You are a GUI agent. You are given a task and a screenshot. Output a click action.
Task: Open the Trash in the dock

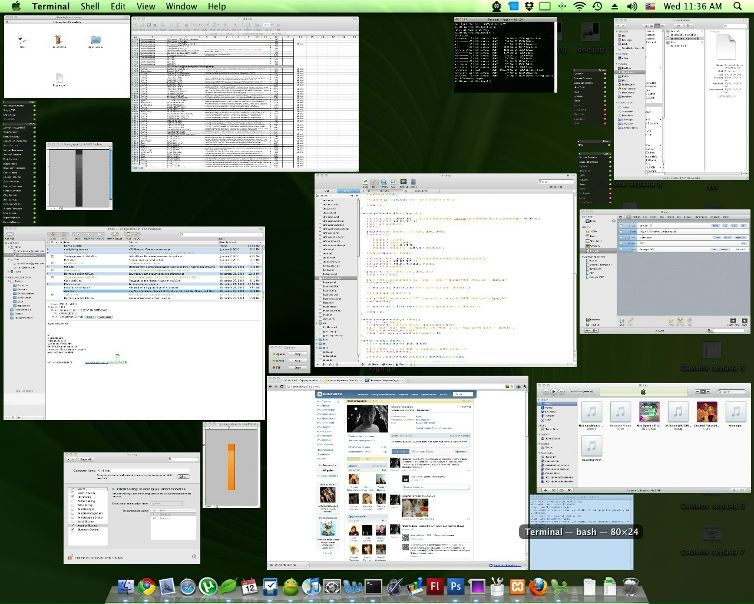pyautogui.click(x=630, y=587)
